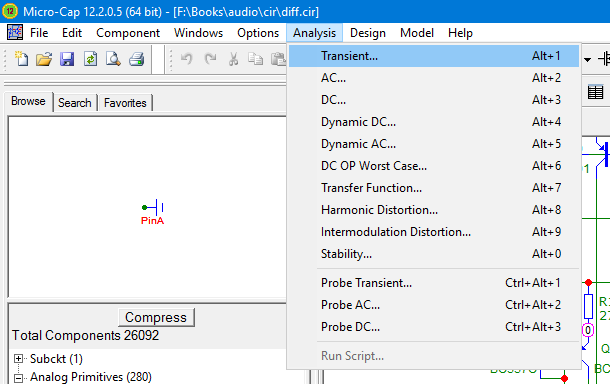Screen dimensions: 610x384
Task: Click the Redo arrow icon
Action: [210, 59]
